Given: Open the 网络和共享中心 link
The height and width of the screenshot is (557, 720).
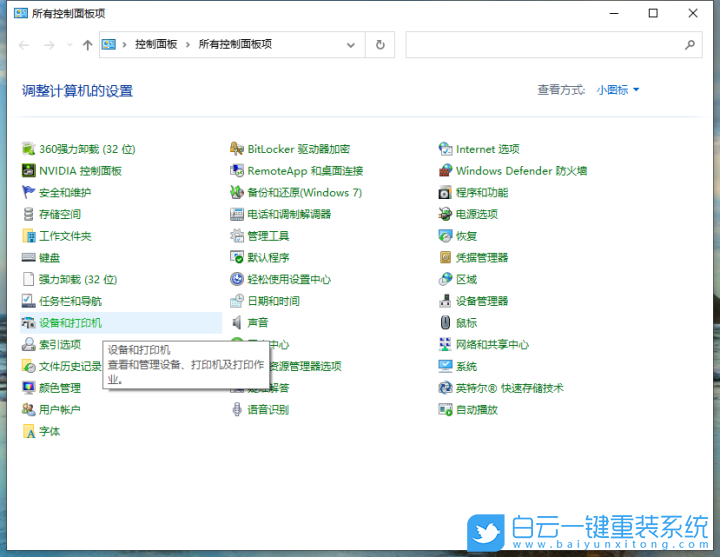Looking at the screenshot, I should coord(492,344).
